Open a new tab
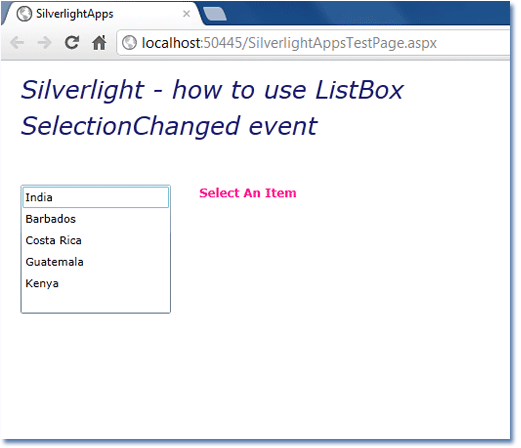The image size is (521, 448). click(x=215, y=14)
